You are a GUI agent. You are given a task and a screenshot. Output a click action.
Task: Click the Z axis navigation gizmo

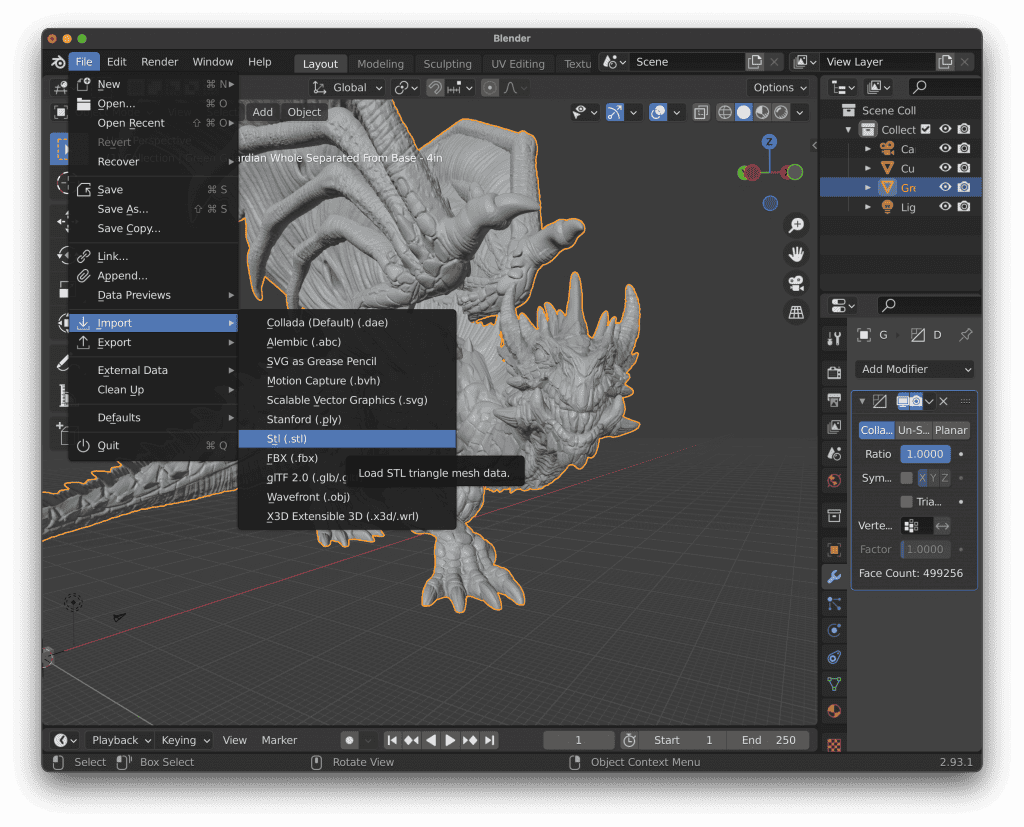tap(769, 142)
